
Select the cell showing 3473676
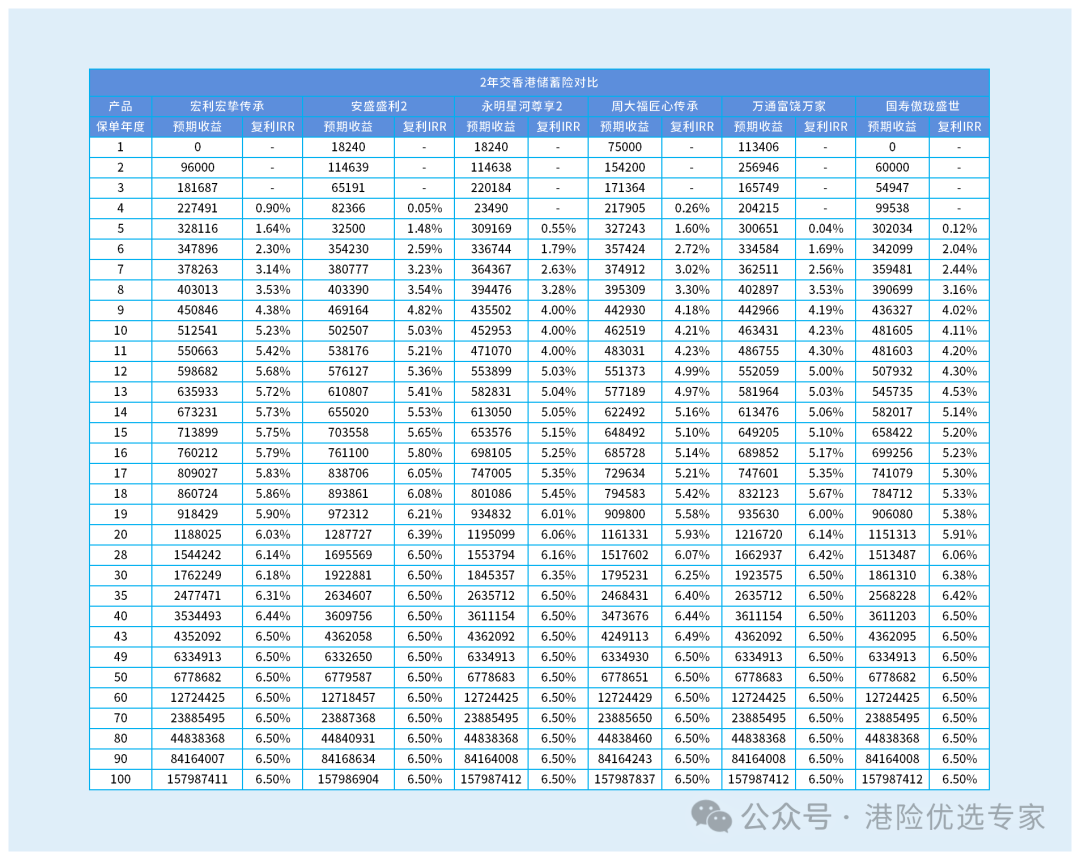(x=625, y=616)
